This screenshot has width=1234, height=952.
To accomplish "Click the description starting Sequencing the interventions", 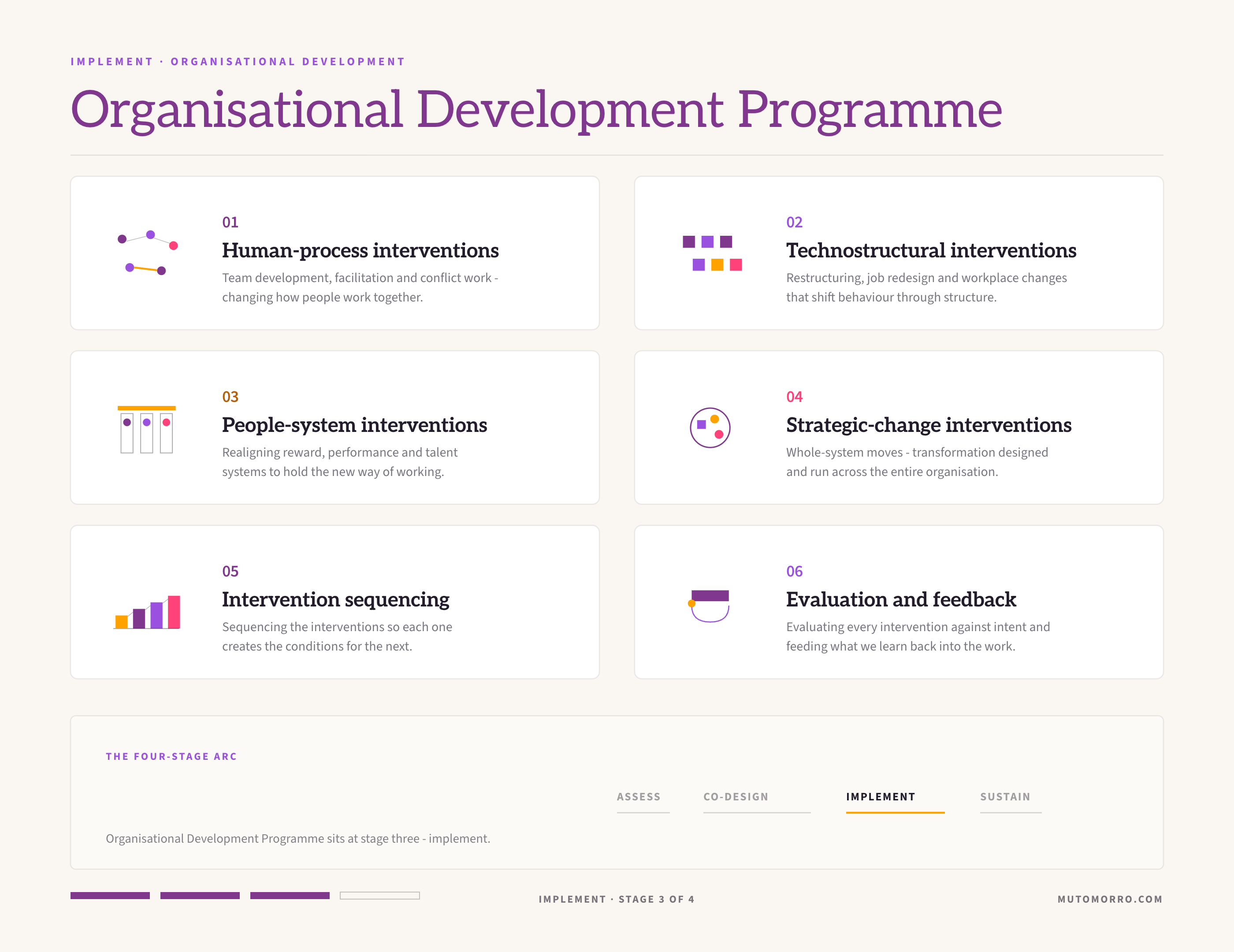I will (337, 637).
